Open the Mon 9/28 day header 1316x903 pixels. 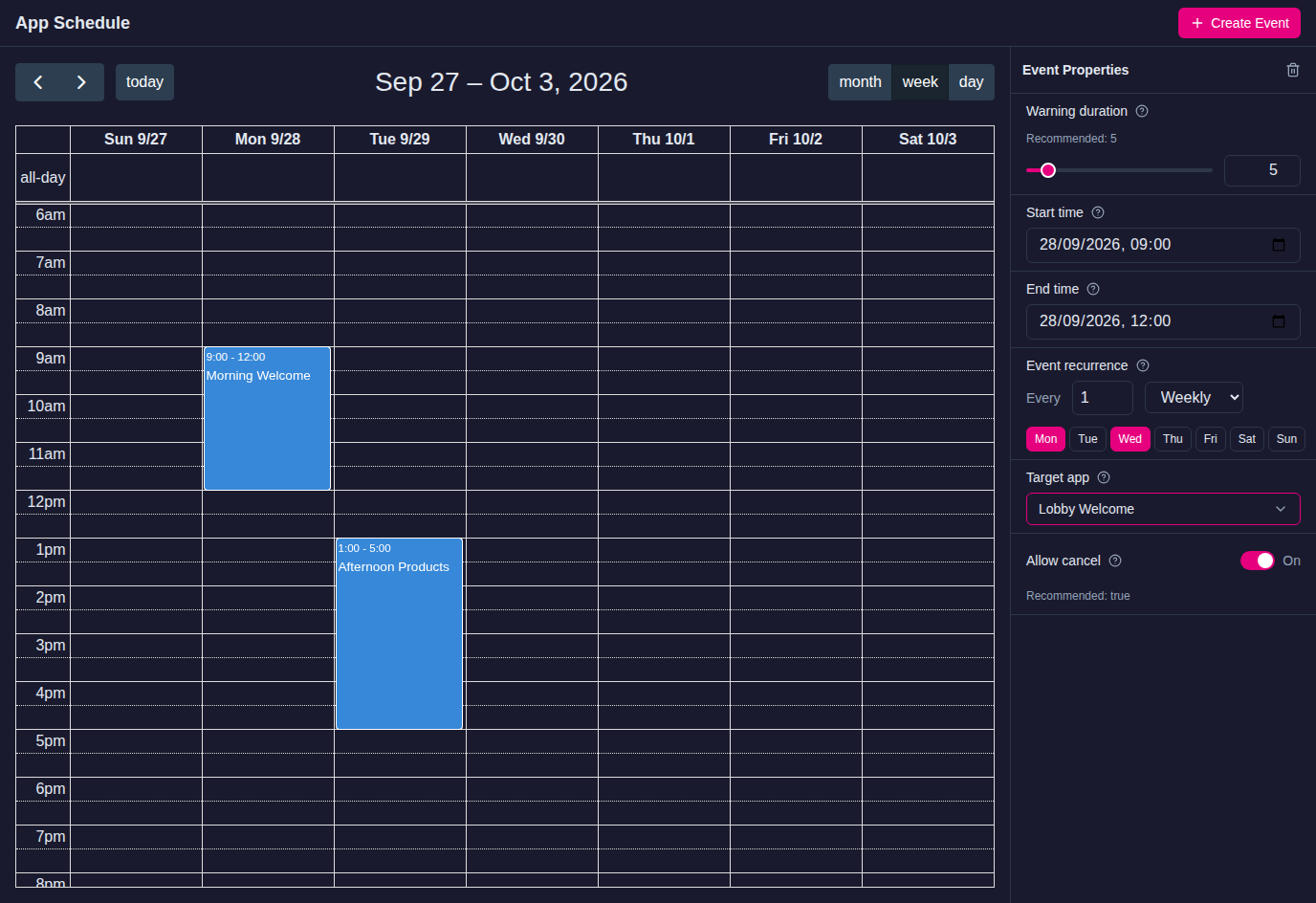pos(268,139)
